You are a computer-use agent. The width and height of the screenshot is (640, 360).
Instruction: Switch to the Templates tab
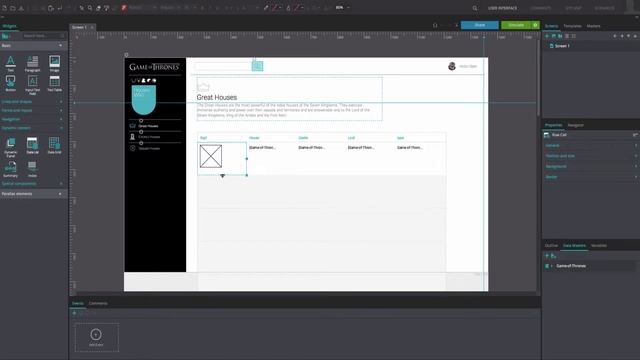[572, 26]
